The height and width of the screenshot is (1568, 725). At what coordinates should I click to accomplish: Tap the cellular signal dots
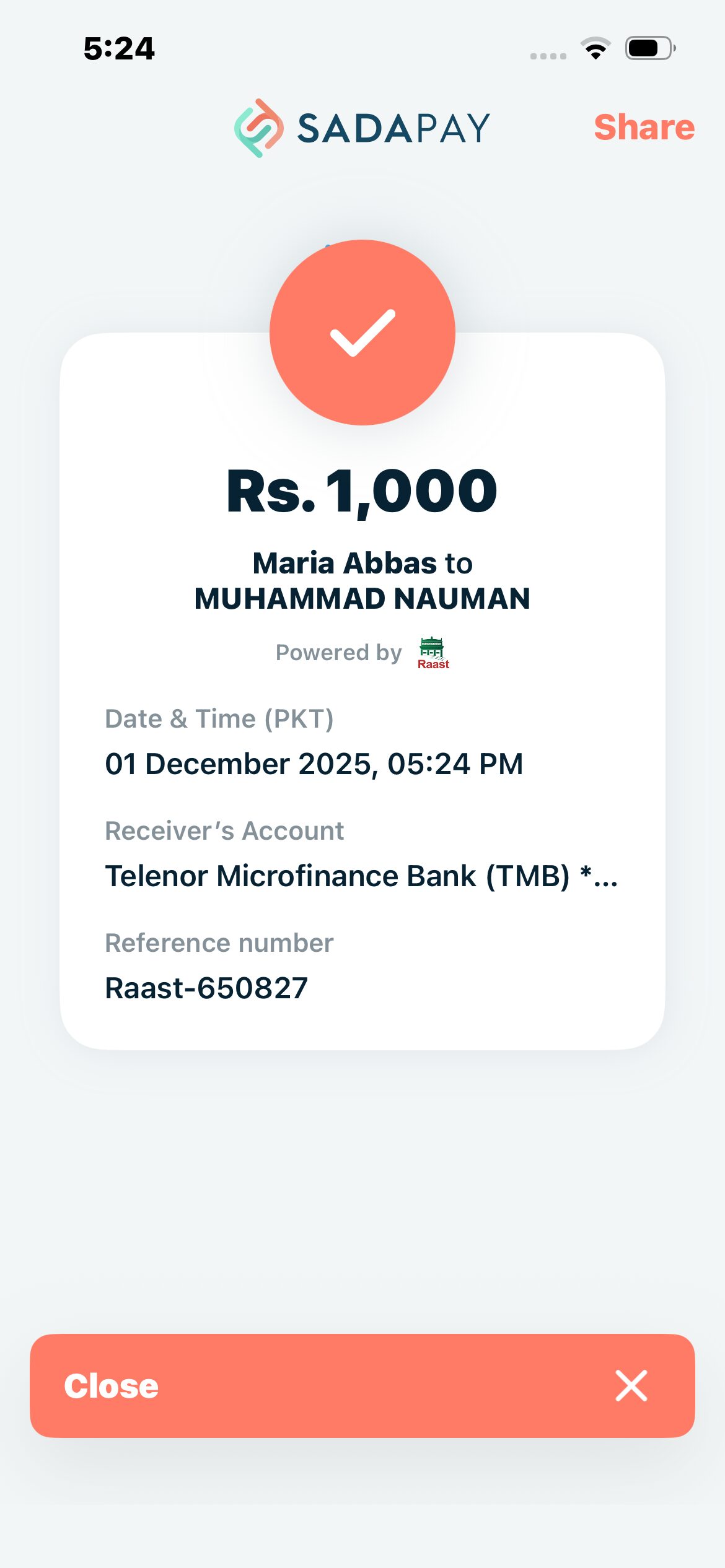pyautogui.click(x=548, y=56)
